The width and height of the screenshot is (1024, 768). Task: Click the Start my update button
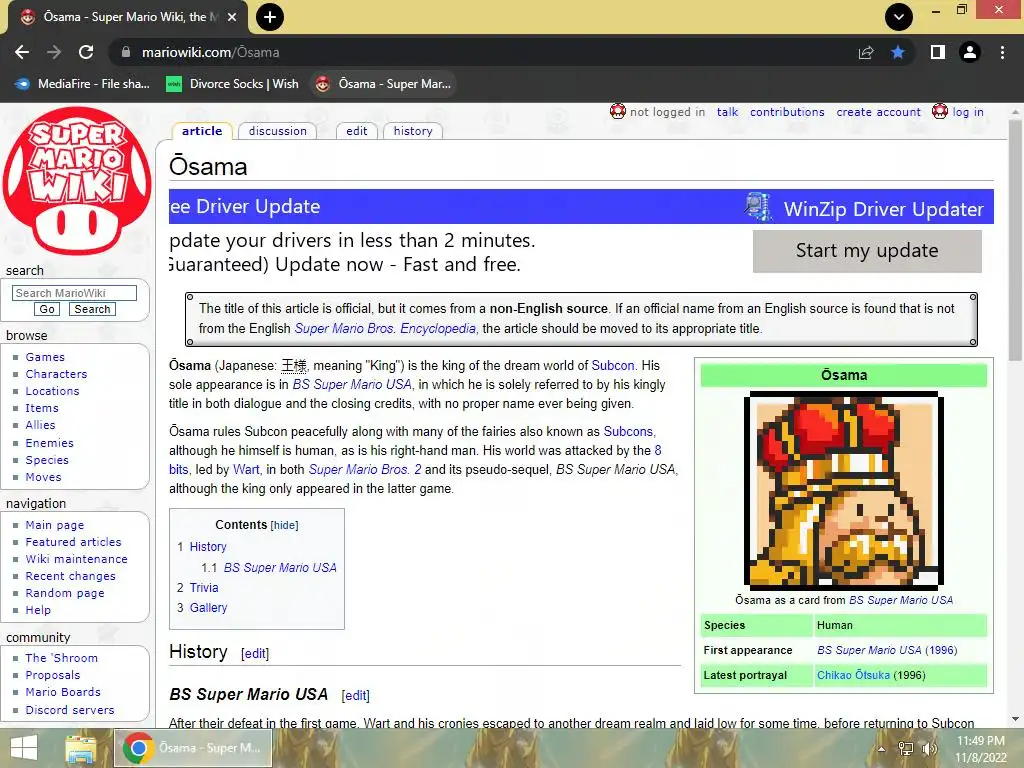point(867,251)
